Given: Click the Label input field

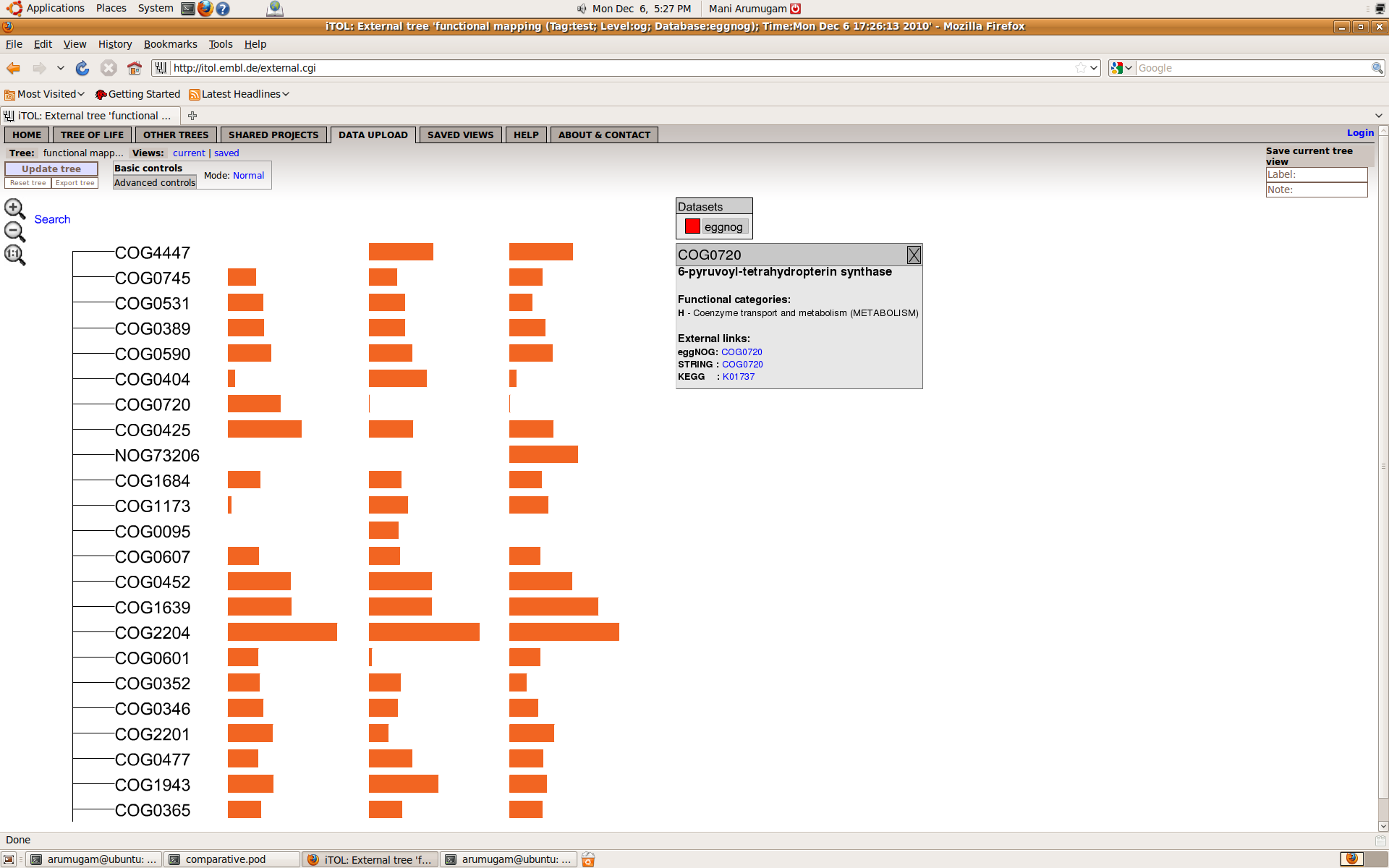Looking at the screenshot, I should (1316, 174).
